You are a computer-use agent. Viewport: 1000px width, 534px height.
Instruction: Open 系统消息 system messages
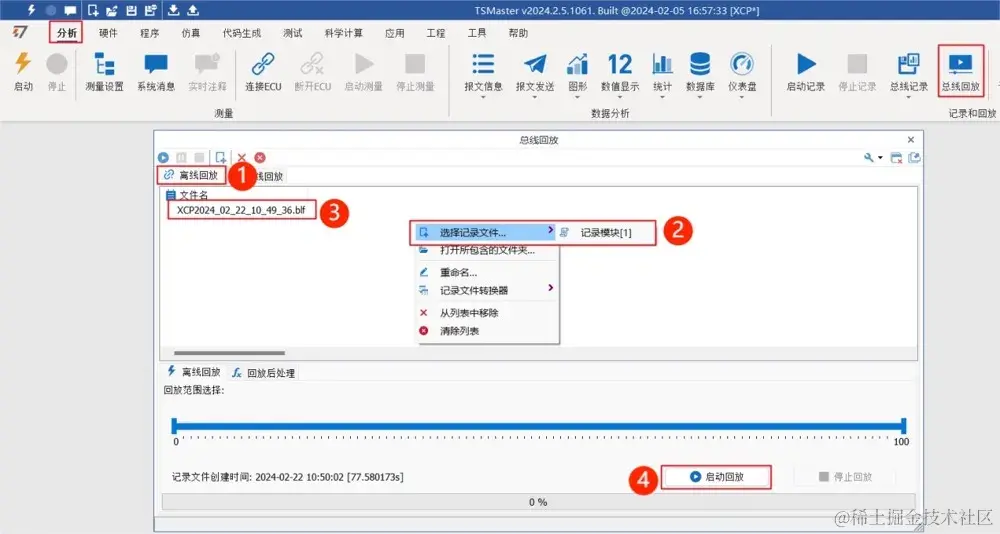[x=156, y=72]
